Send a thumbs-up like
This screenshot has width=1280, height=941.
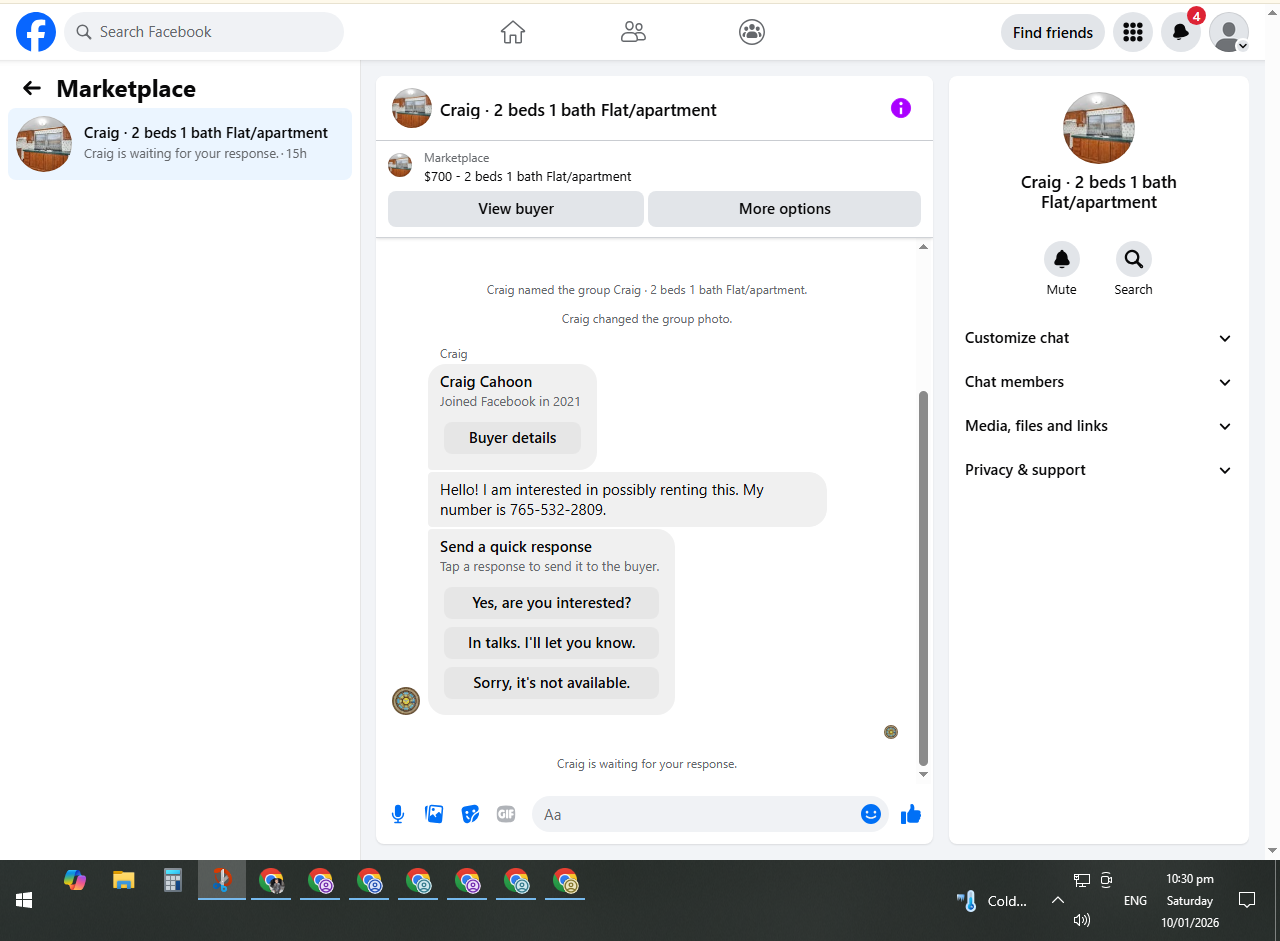click(910, 814)
